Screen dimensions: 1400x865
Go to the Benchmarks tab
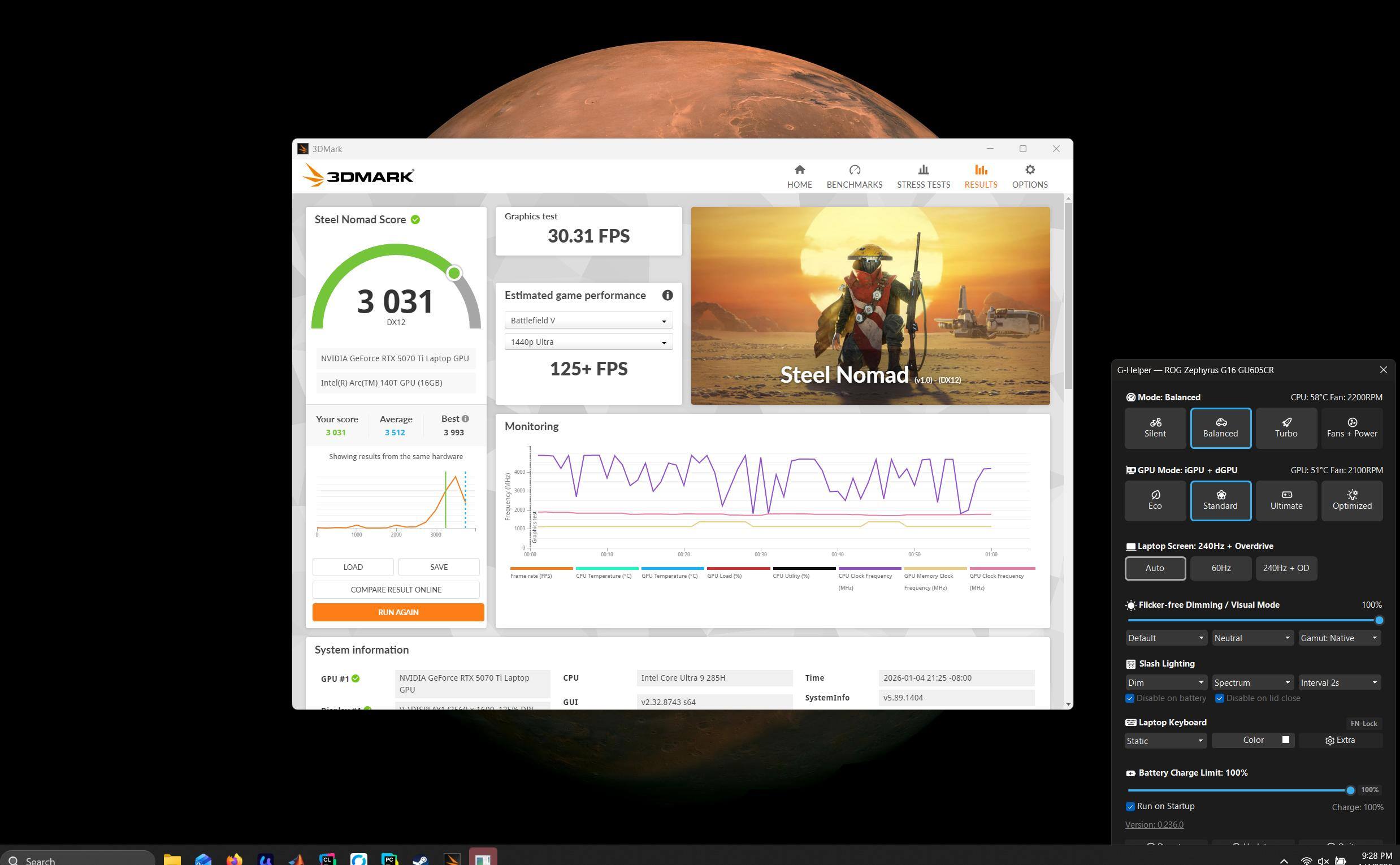pos(854,176)
